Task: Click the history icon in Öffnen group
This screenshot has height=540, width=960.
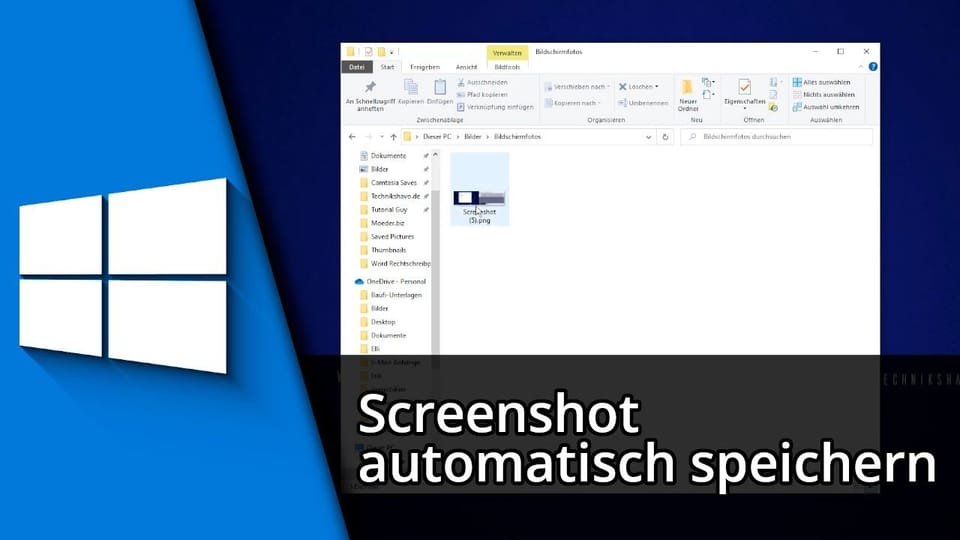Action: tap(773, 108)
